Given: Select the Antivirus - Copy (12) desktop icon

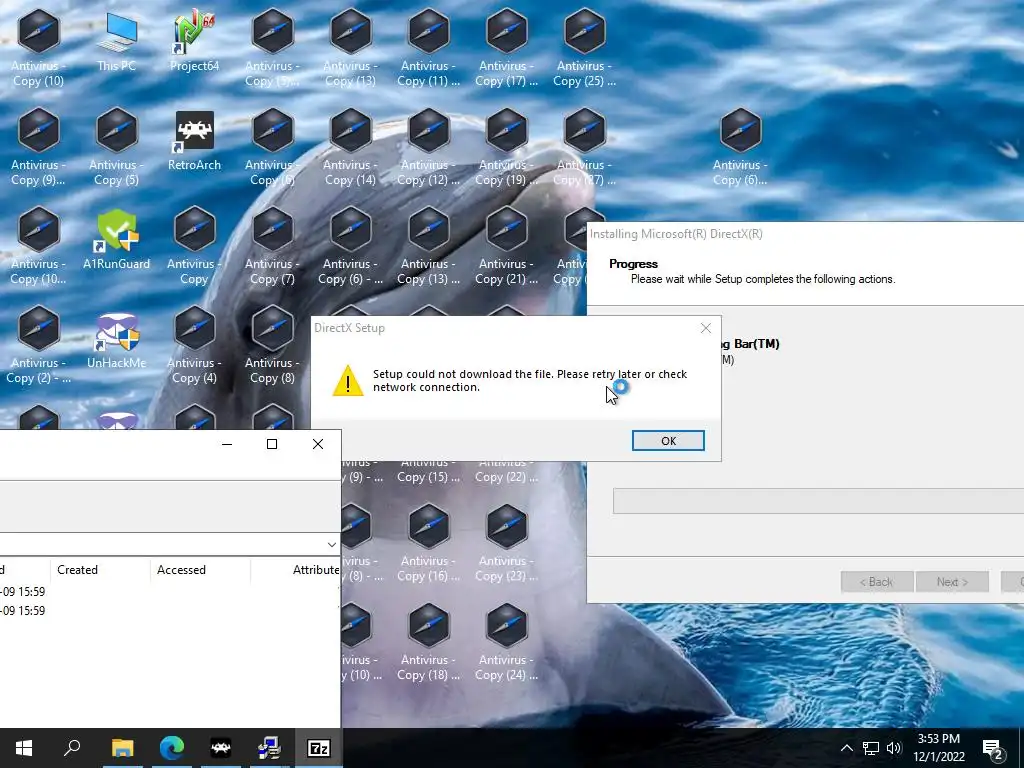Looking at the screenshot, I should click(x=428, y=148).
